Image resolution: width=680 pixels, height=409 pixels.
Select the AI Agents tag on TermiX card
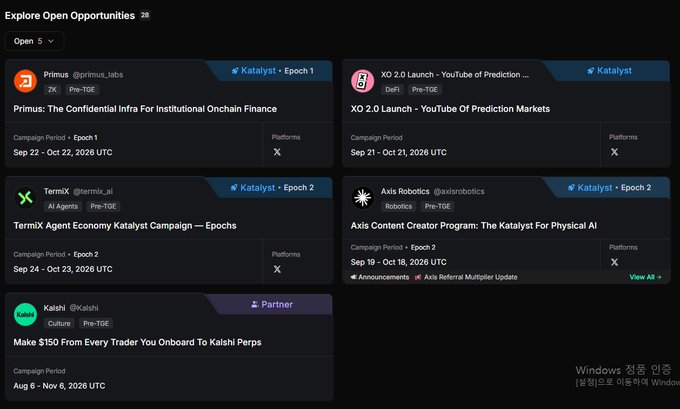pos(63,206)
